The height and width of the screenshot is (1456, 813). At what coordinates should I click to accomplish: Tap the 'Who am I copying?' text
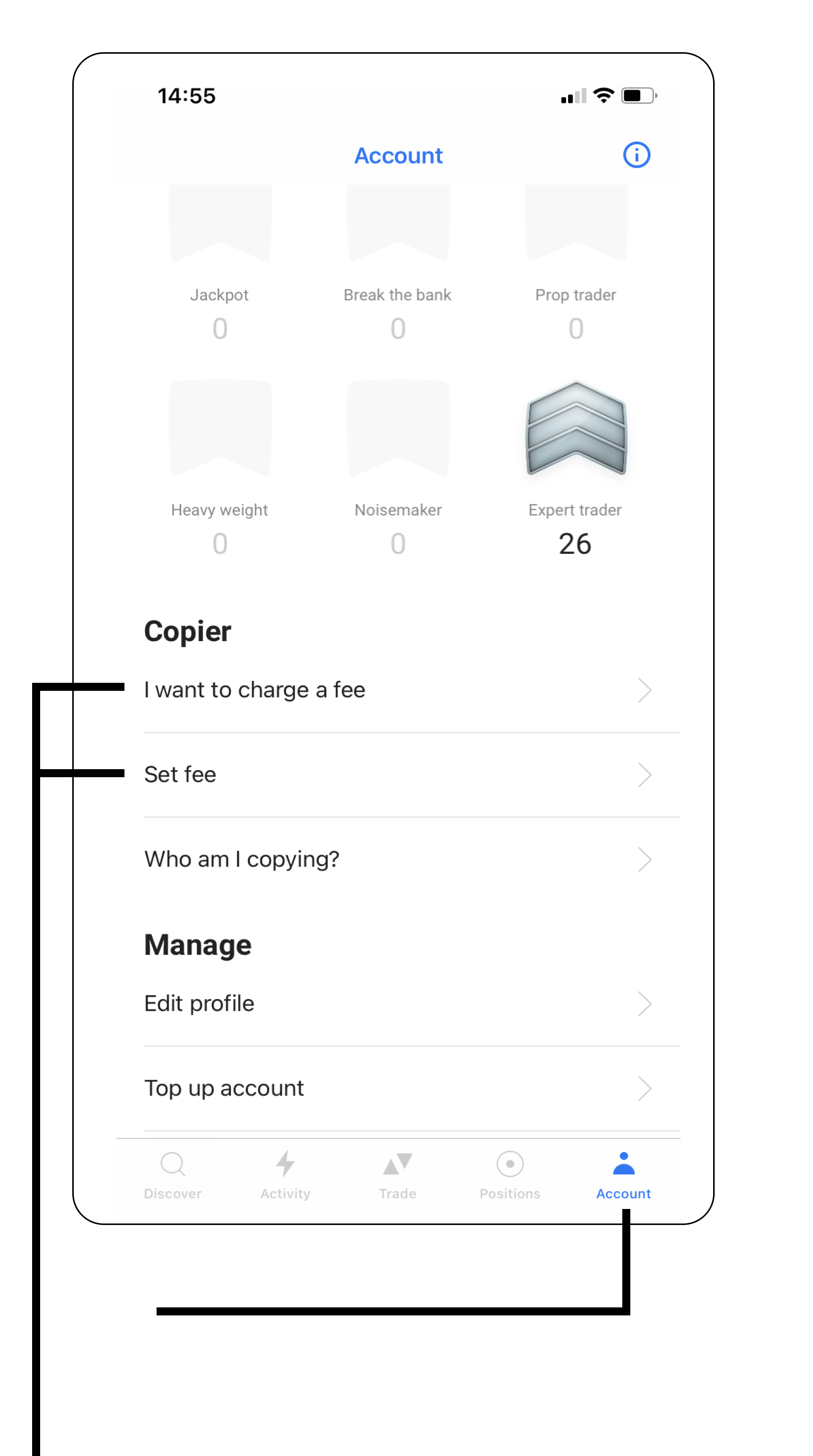tap(242, 860)
